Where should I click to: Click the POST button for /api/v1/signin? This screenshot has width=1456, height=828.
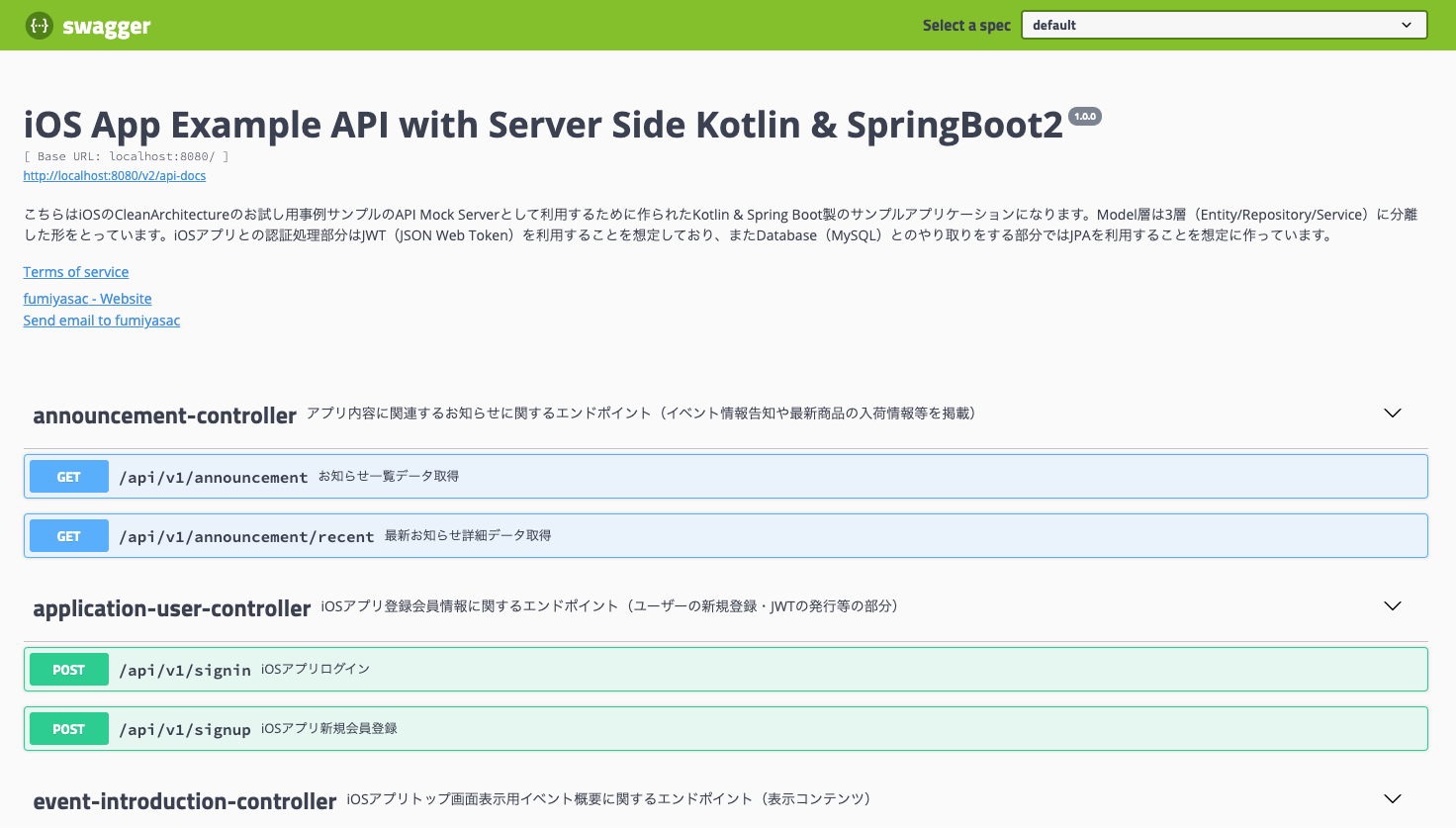69,670
